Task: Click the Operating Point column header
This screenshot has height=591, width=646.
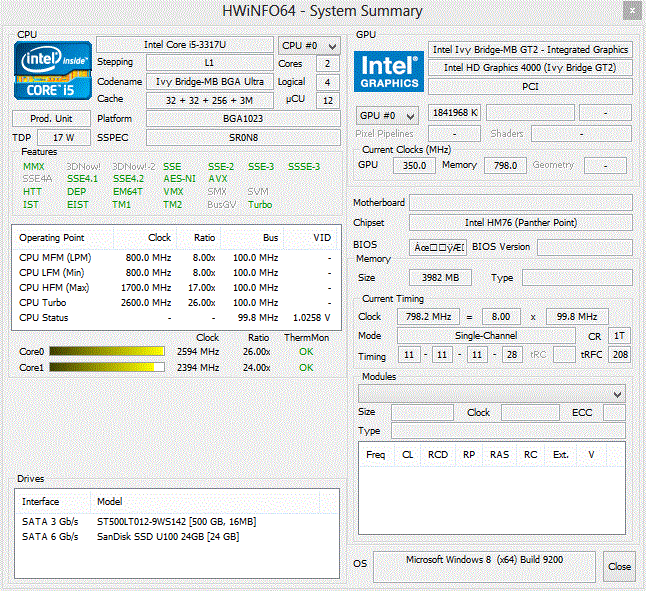Action: [x=63, y=238]
